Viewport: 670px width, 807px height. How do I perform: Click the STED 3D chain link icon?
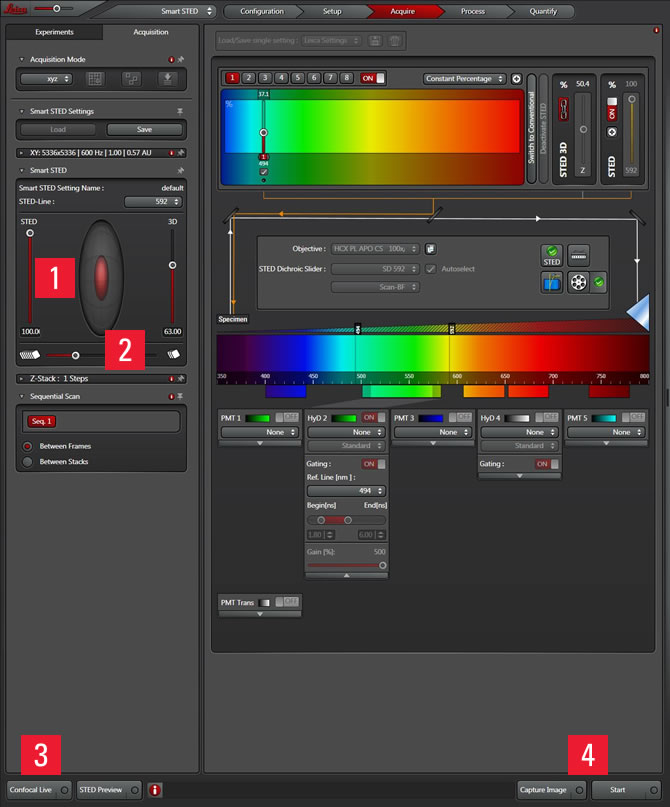561,108
